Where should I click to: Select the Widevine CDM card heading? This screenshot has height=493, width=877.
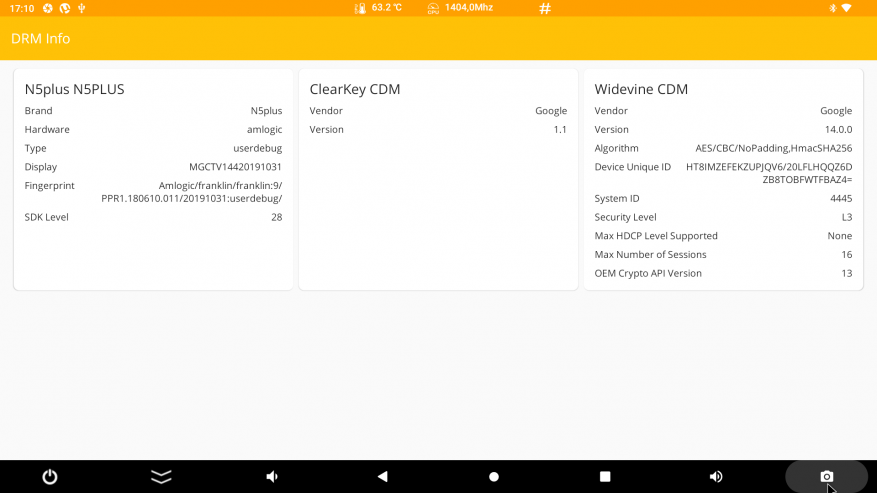coord(641,89)
